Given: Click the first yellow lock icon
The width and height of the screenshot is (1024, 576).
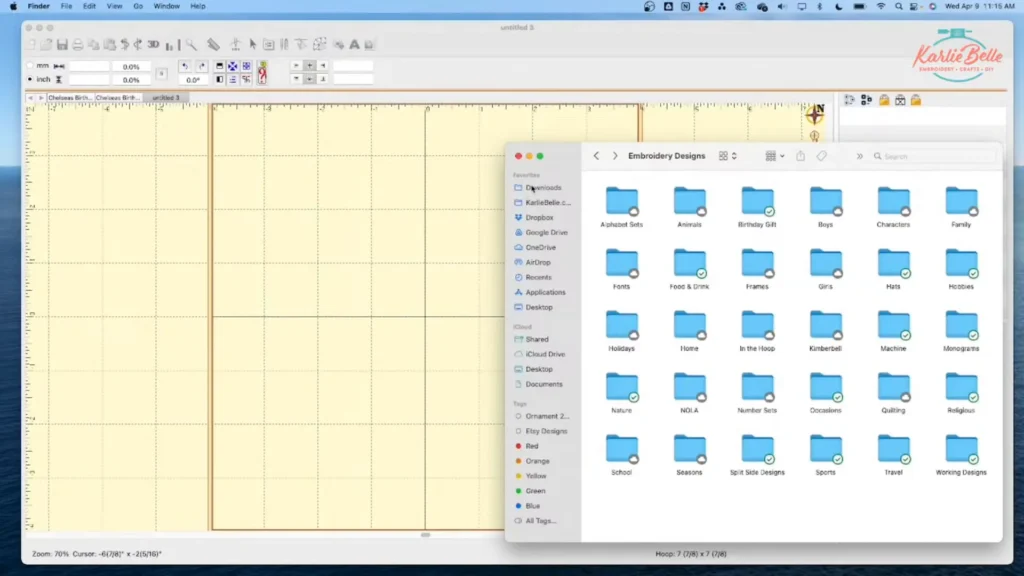Looking at the screenshot, I should 884,100.
